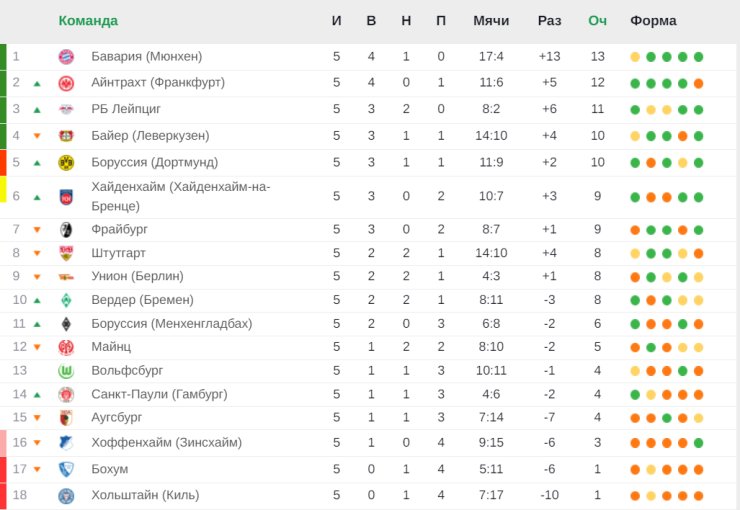The height and width of the screenshot is (510, 740).
Task: Click the Wolfsburg club logo
Action: (66, 371)
